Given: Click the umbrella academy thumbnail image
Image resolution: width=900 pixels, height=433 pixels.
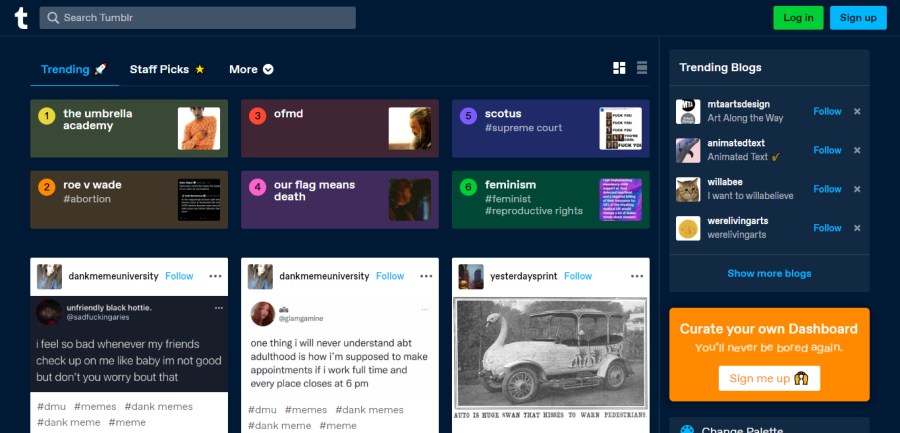Looking at the screenshot, I should [199, 129].
